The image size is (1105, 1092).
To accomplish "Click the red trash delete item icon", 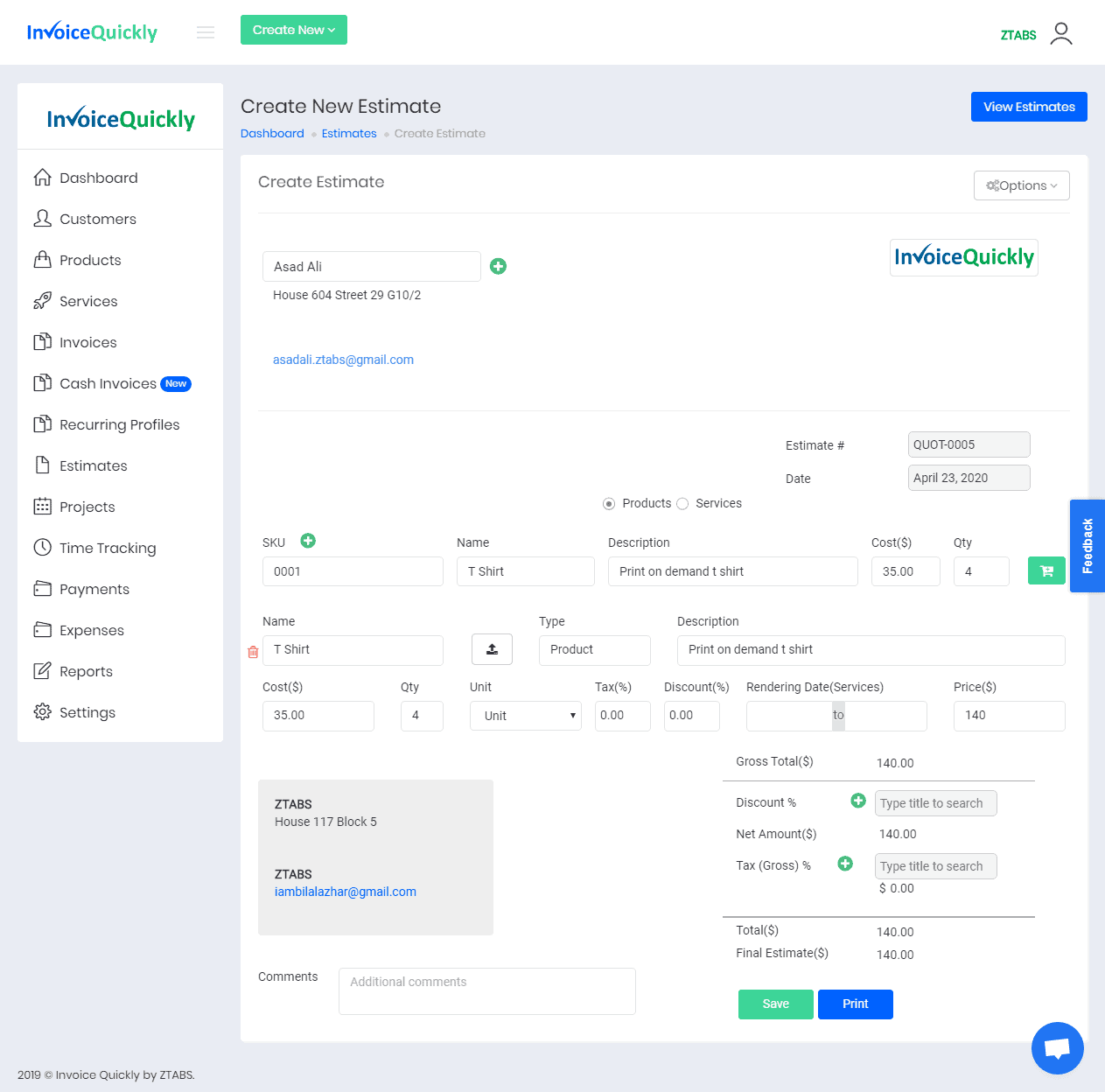I will (253, 652).
